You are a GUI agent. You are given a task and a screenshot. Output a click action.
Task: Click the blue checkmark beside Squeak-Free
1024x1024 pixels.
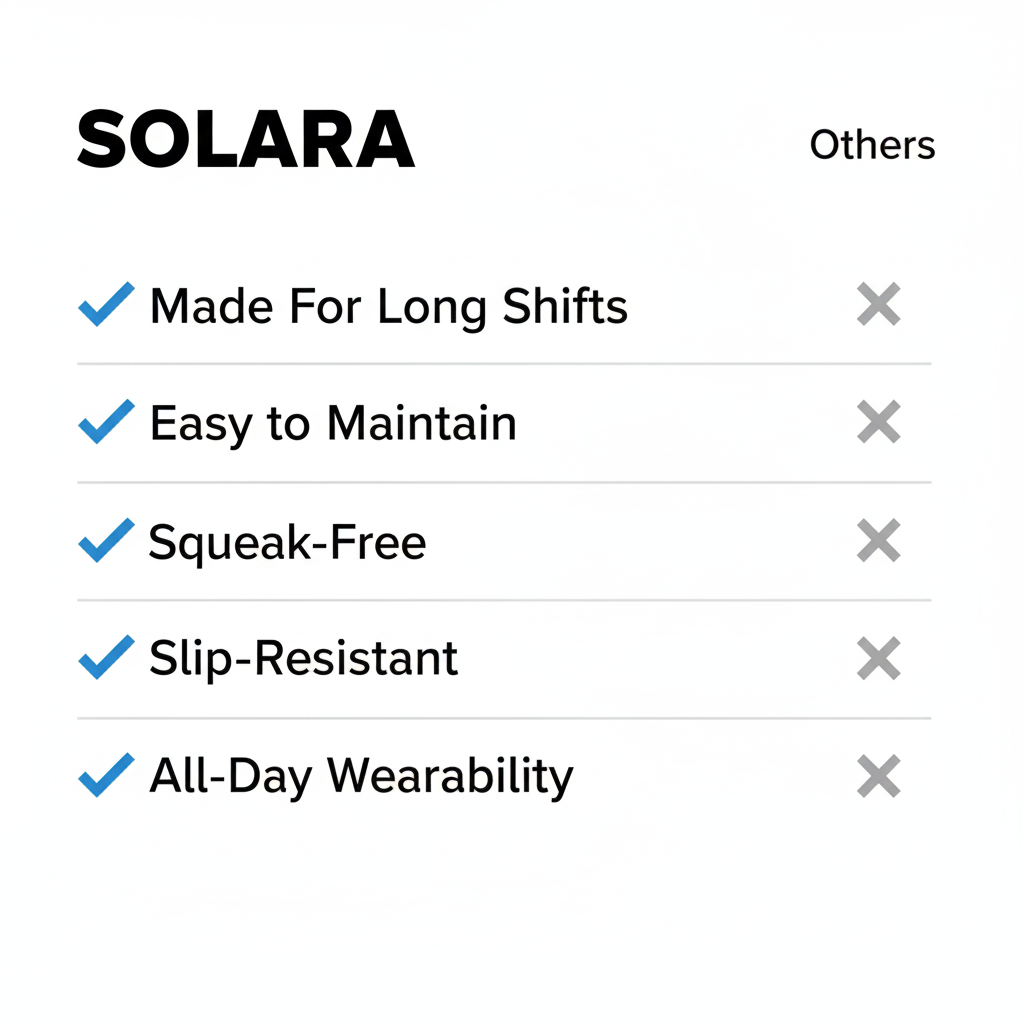click(x=106, y=540)
